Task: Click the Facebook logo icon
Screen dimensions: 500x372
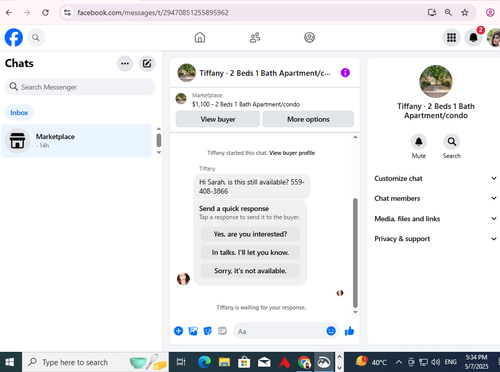Action: [14, 37]
